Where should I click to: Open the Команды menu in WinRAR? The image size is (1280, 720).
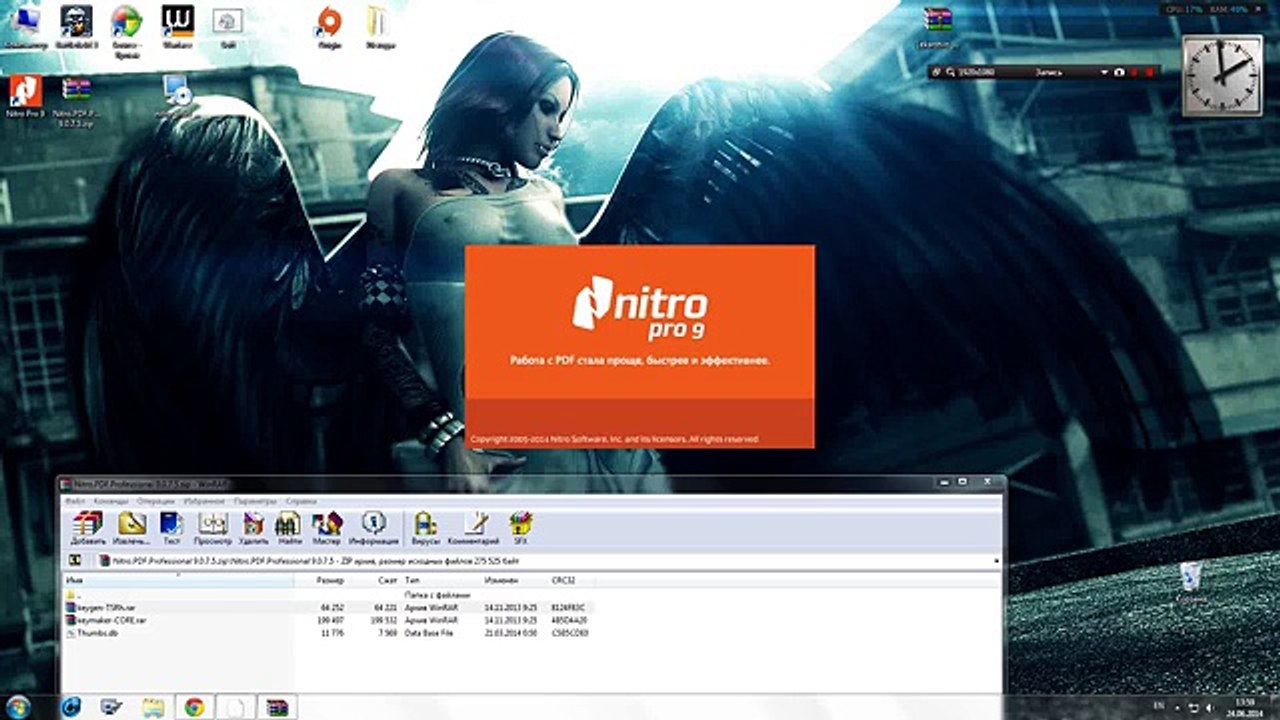pyautogui.click(x=111, y=500)
